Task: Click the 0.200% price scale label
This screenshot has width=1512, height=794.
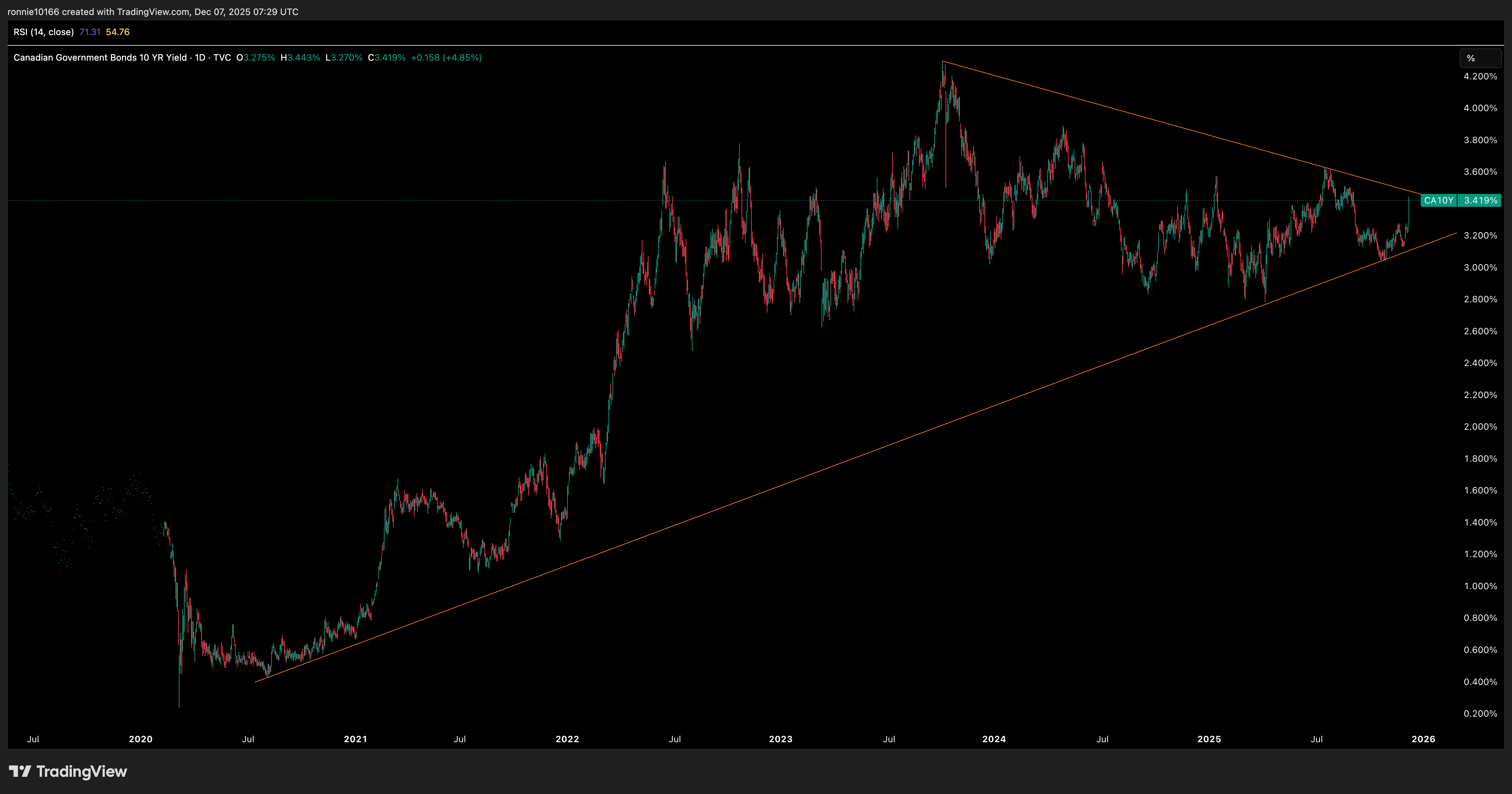Action: (1480, 714)
